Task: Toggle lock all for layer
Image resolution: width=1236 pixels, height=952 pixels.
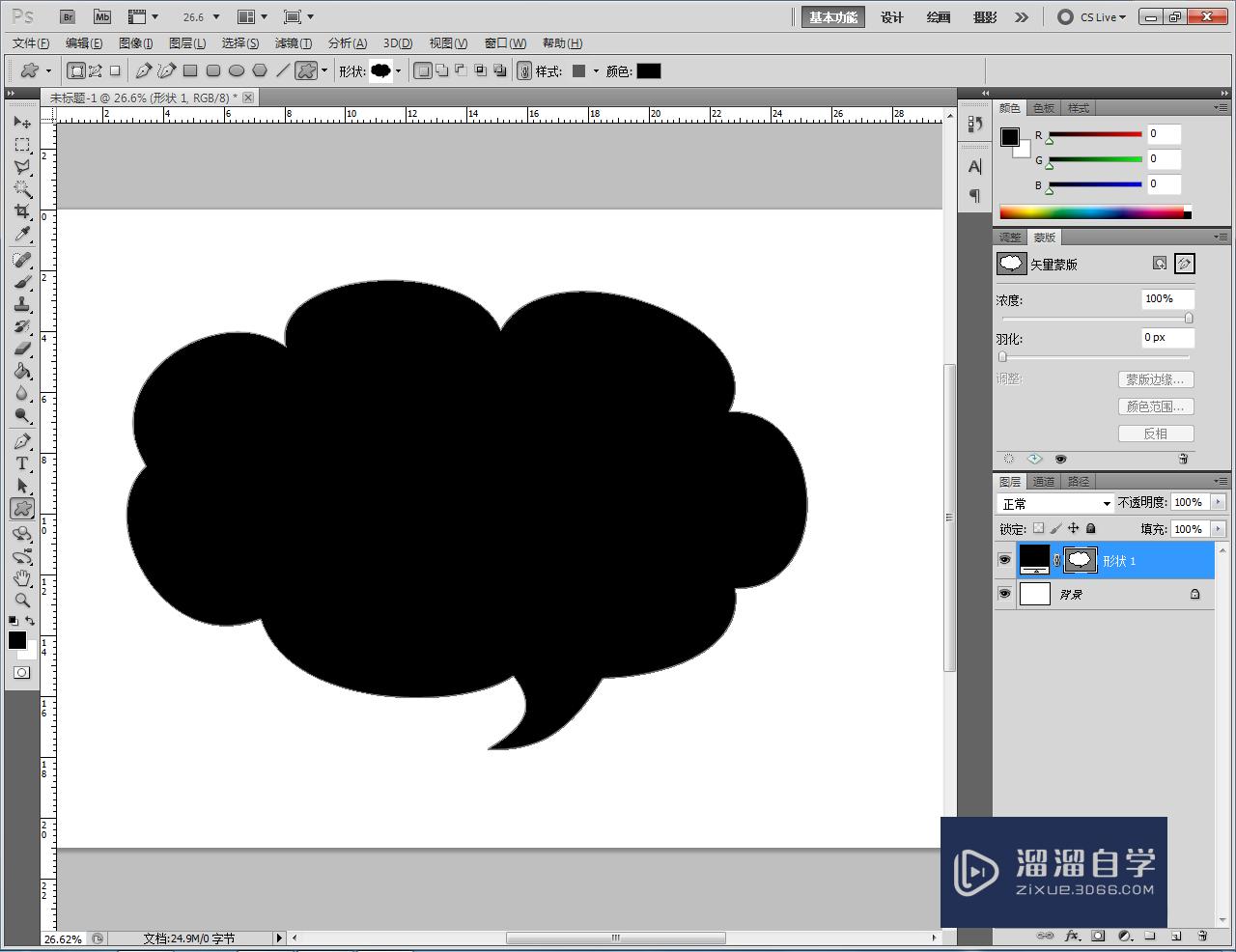Action: click(x=1091, y=528)
